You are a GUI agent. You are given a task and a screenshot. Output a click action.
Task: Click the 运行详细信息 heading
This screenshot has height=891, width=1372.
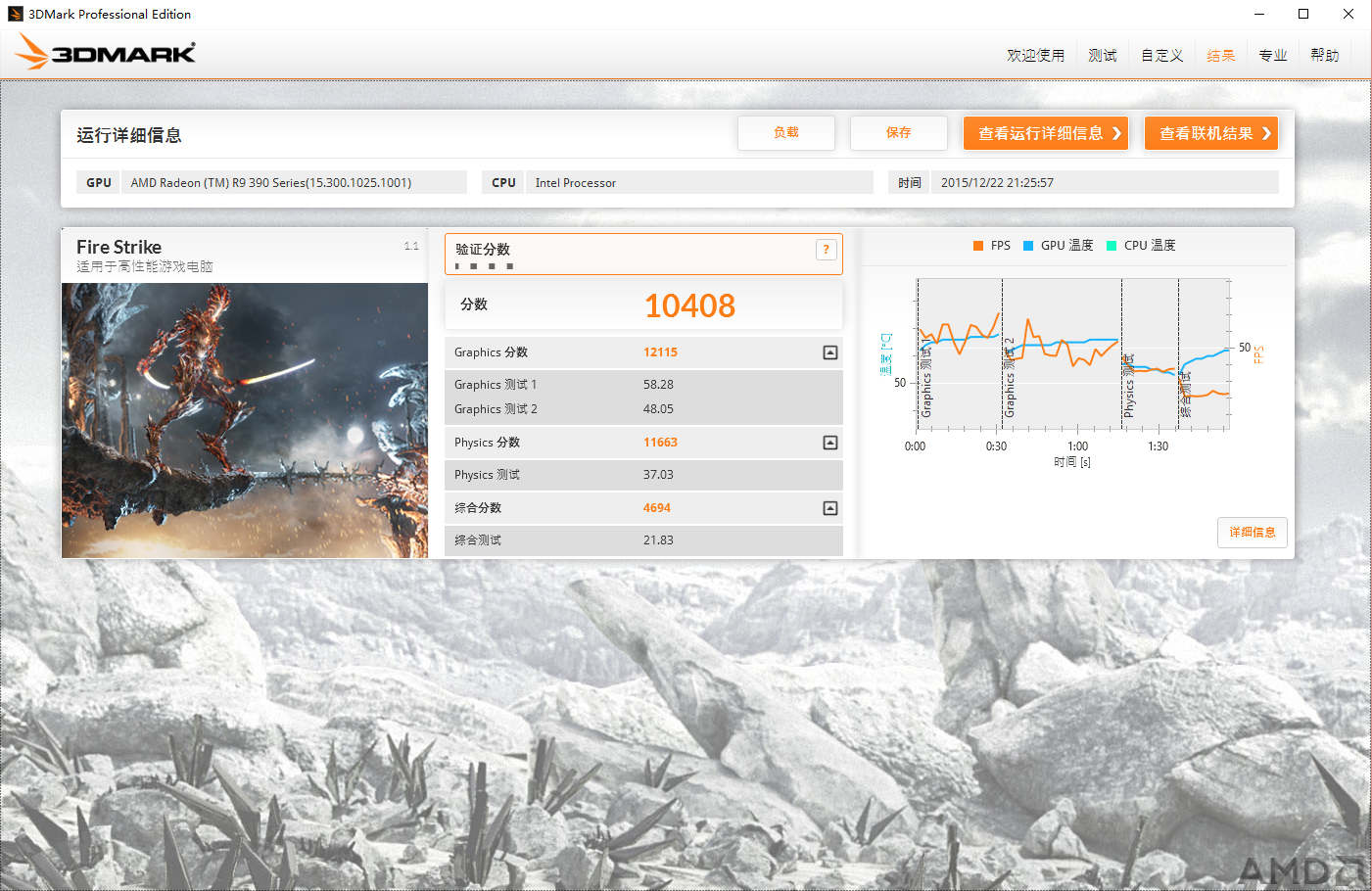(129, 135)
